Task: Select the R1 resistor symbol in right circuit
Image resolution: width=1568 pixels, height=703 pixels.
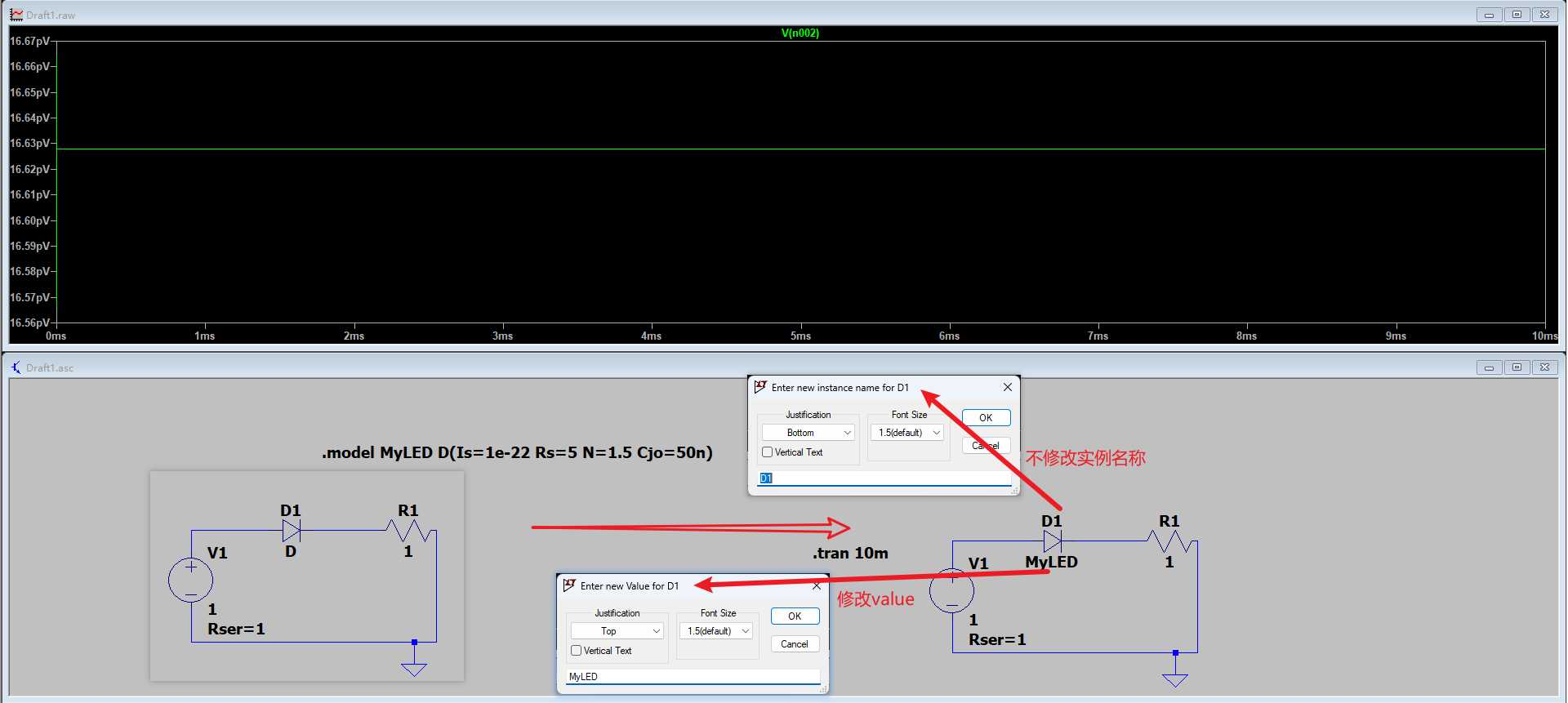Action: [x=1169, y=541]
